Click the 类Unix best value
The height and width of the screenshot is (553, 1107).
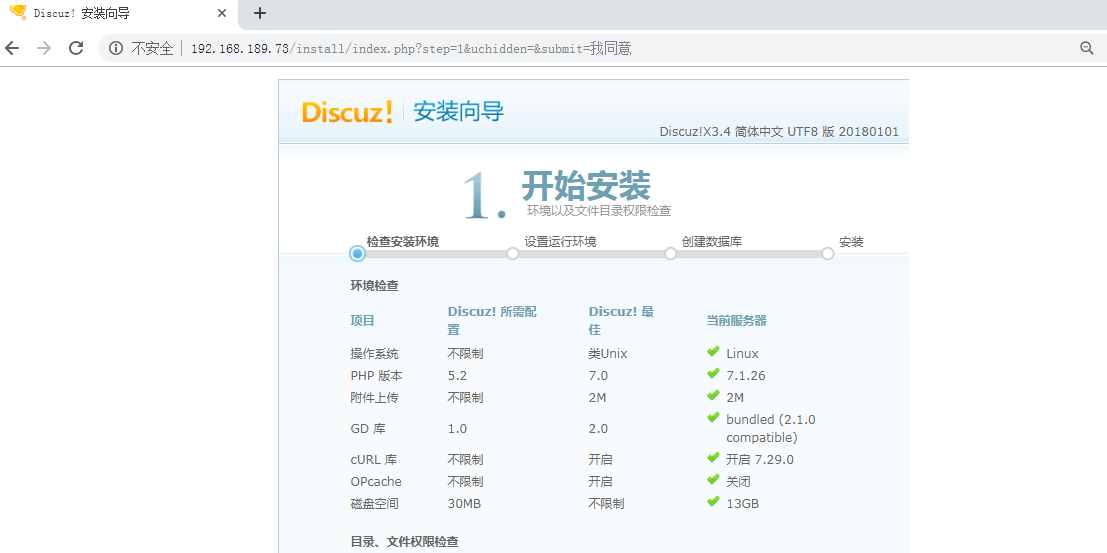608,354
